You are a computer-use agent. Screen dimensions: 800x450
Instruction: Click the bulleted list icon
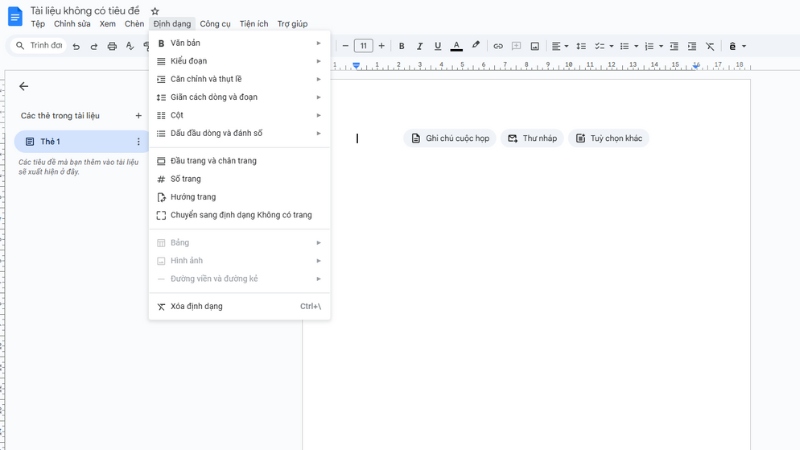(x=624, y=46)
